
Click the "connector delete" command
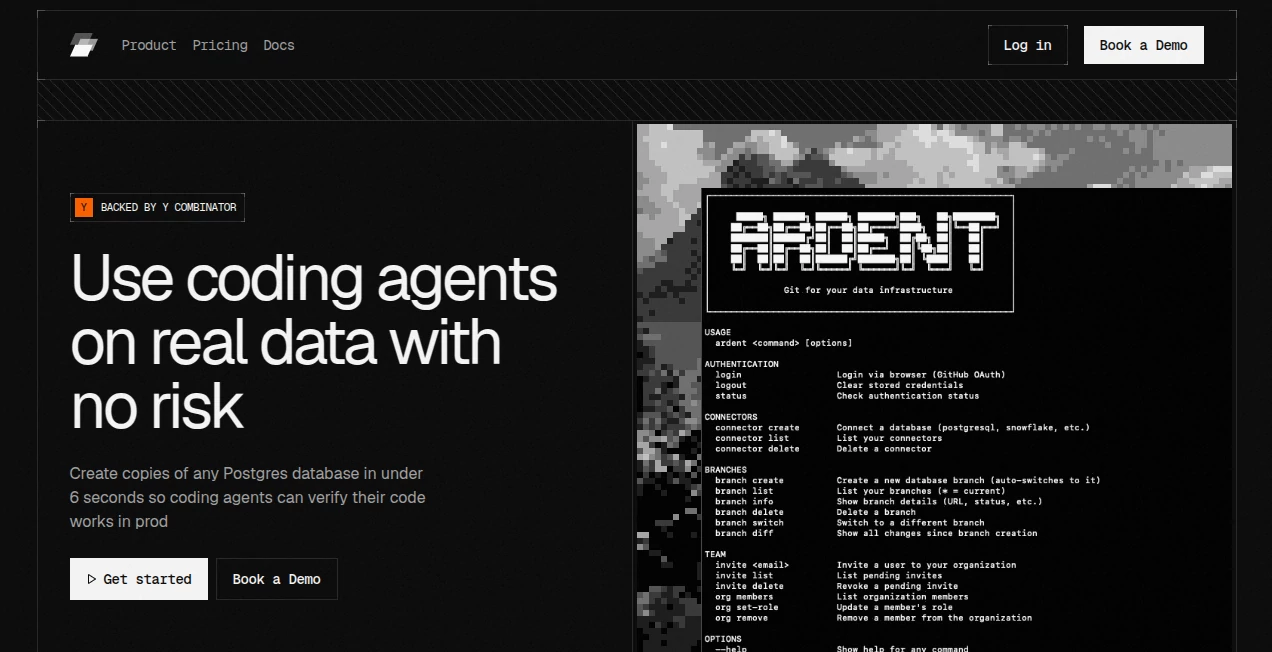[x=757, y=449]
